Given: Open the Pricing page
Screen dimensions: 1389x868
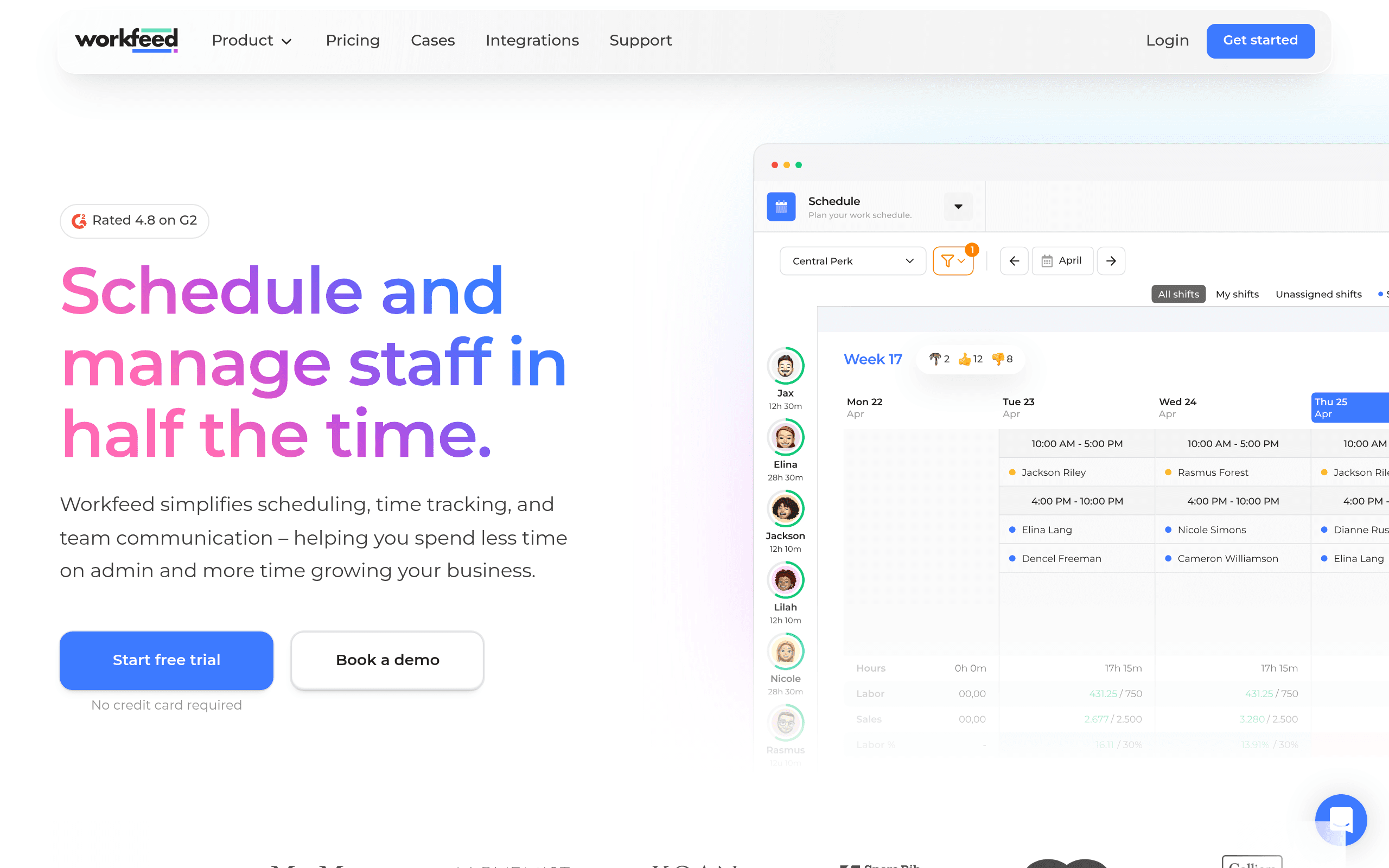Looking at the screenshot, I should click(353, 41).
